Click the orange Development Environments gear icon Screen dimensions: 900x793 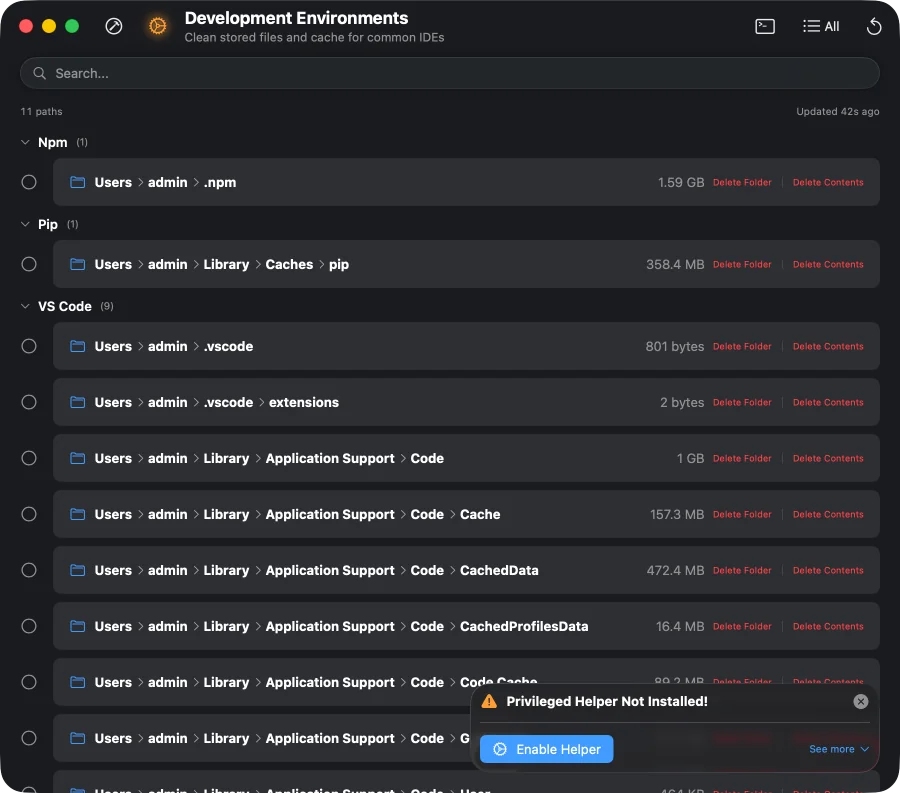point(158,26)
